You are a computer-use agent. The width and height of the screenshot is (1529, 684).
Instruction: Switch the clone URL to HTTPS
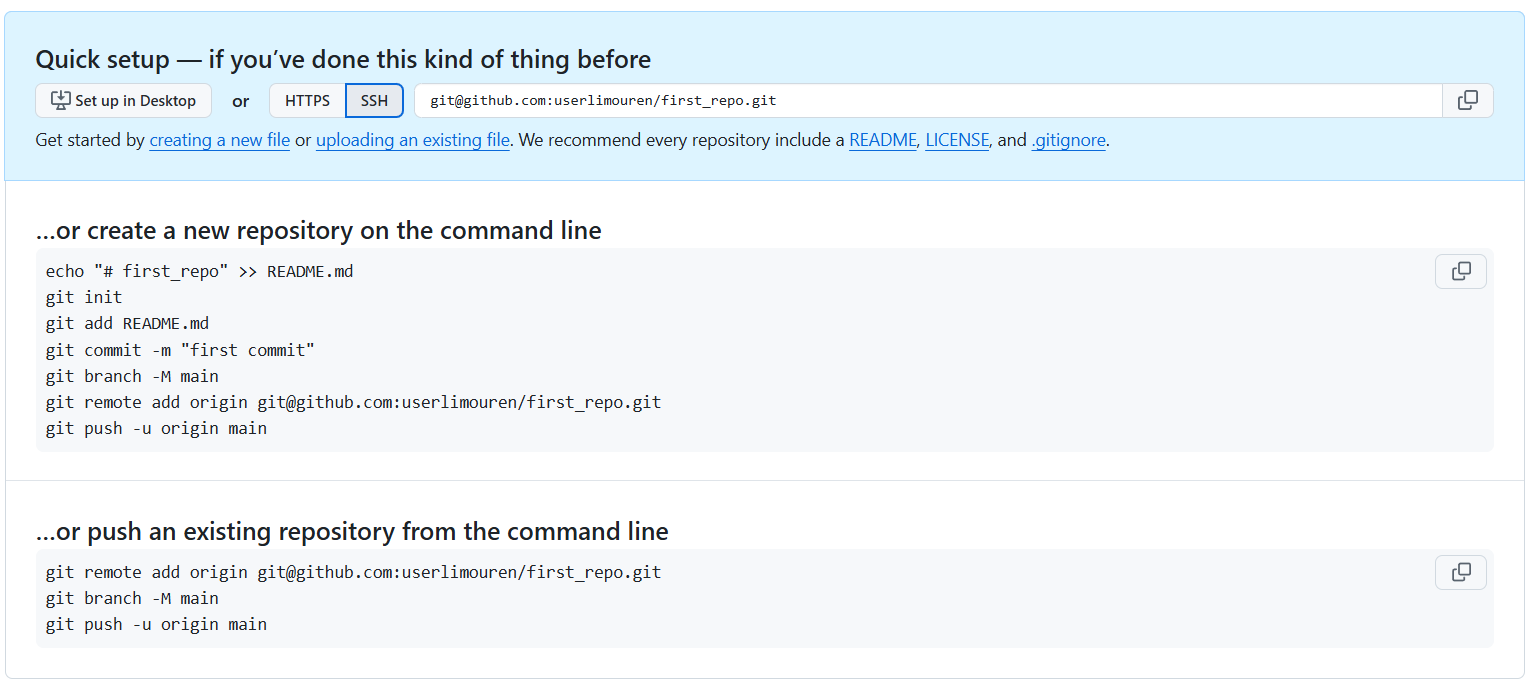[x=307, y=101]
